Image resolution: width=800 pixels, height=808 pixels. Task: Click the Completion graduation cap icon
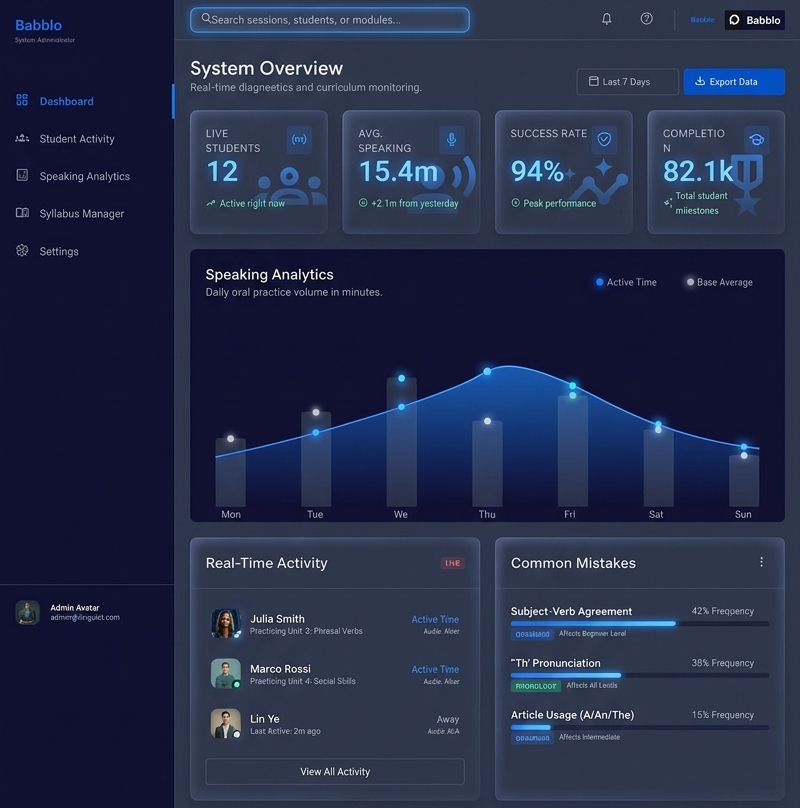(x=757, y=140)
